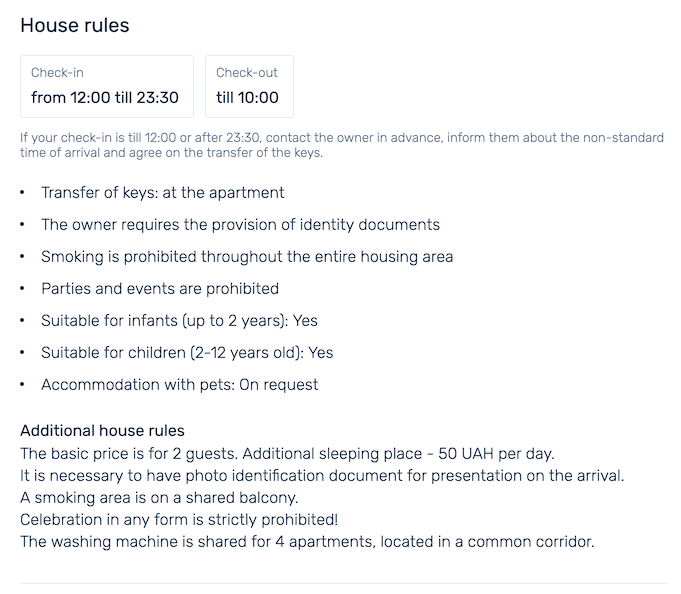
Task: Select the Check-in time box
Action: [107, 86]
